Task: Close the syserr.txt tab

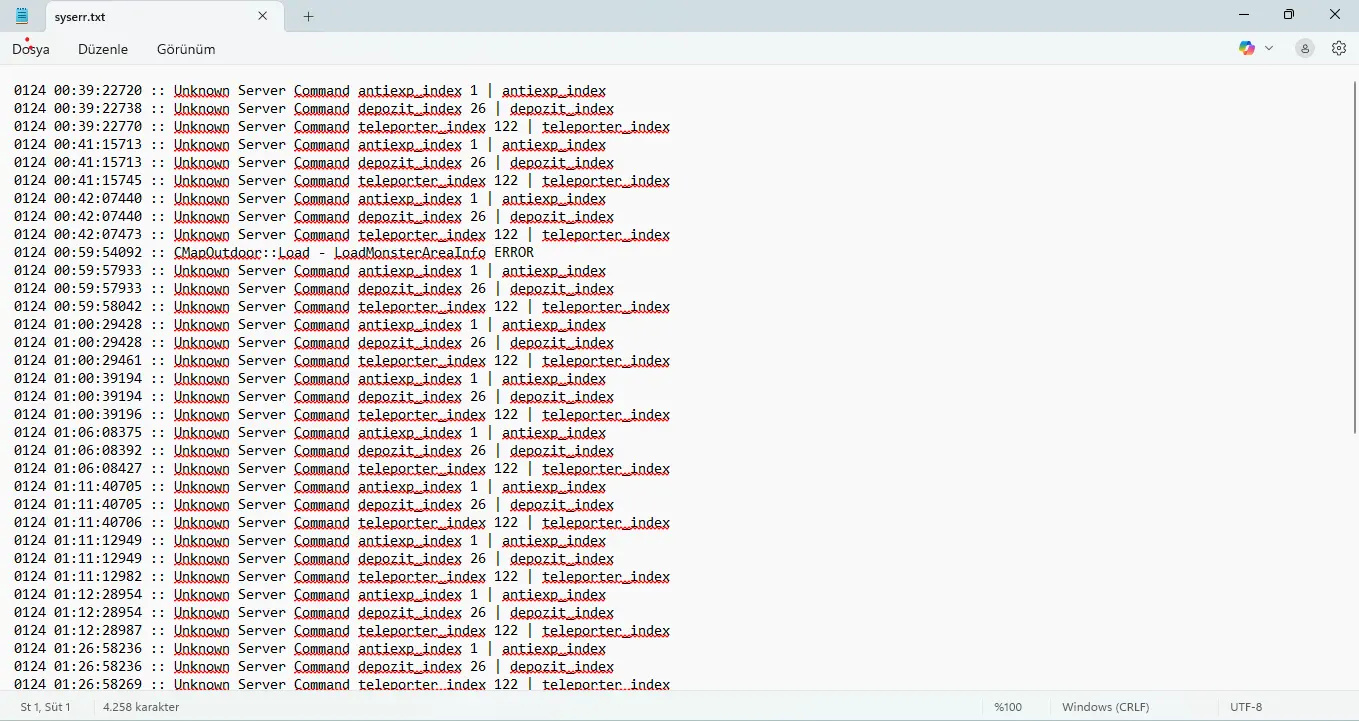Action: (263, 16)
